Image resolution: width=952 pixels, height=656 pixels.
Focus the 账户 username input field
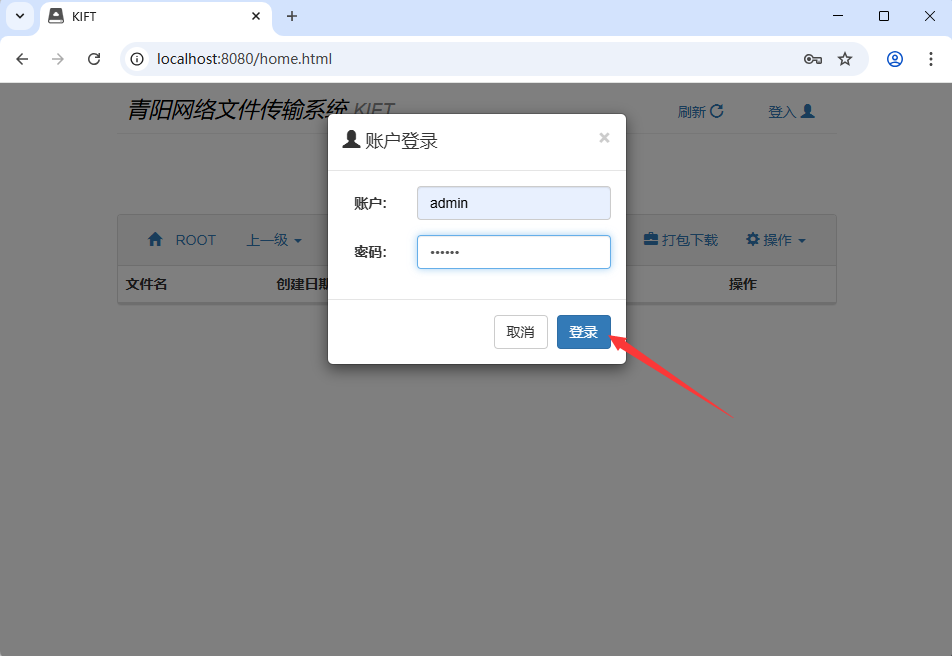pos(513,203)
